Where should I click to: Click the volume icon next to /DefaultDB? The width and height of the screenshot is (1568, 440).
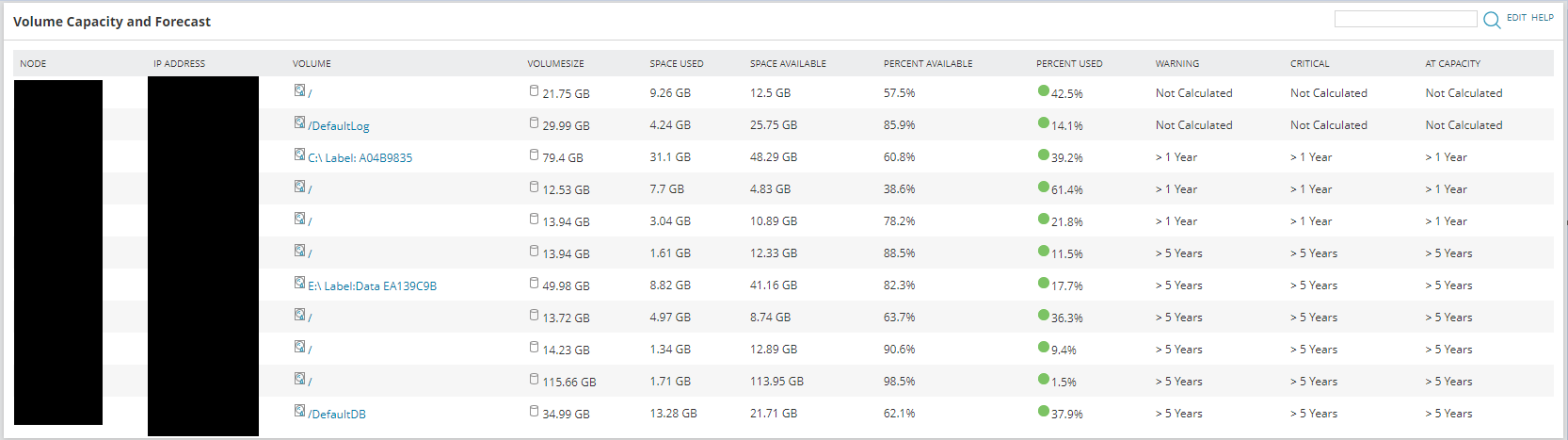(299, 411)
